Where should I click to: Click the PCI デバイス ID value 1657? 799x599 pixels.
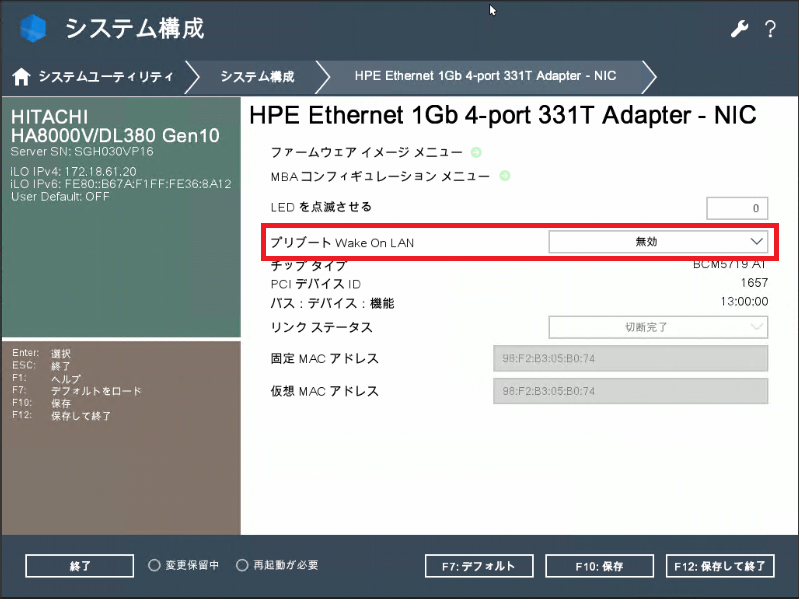point(754,283)
